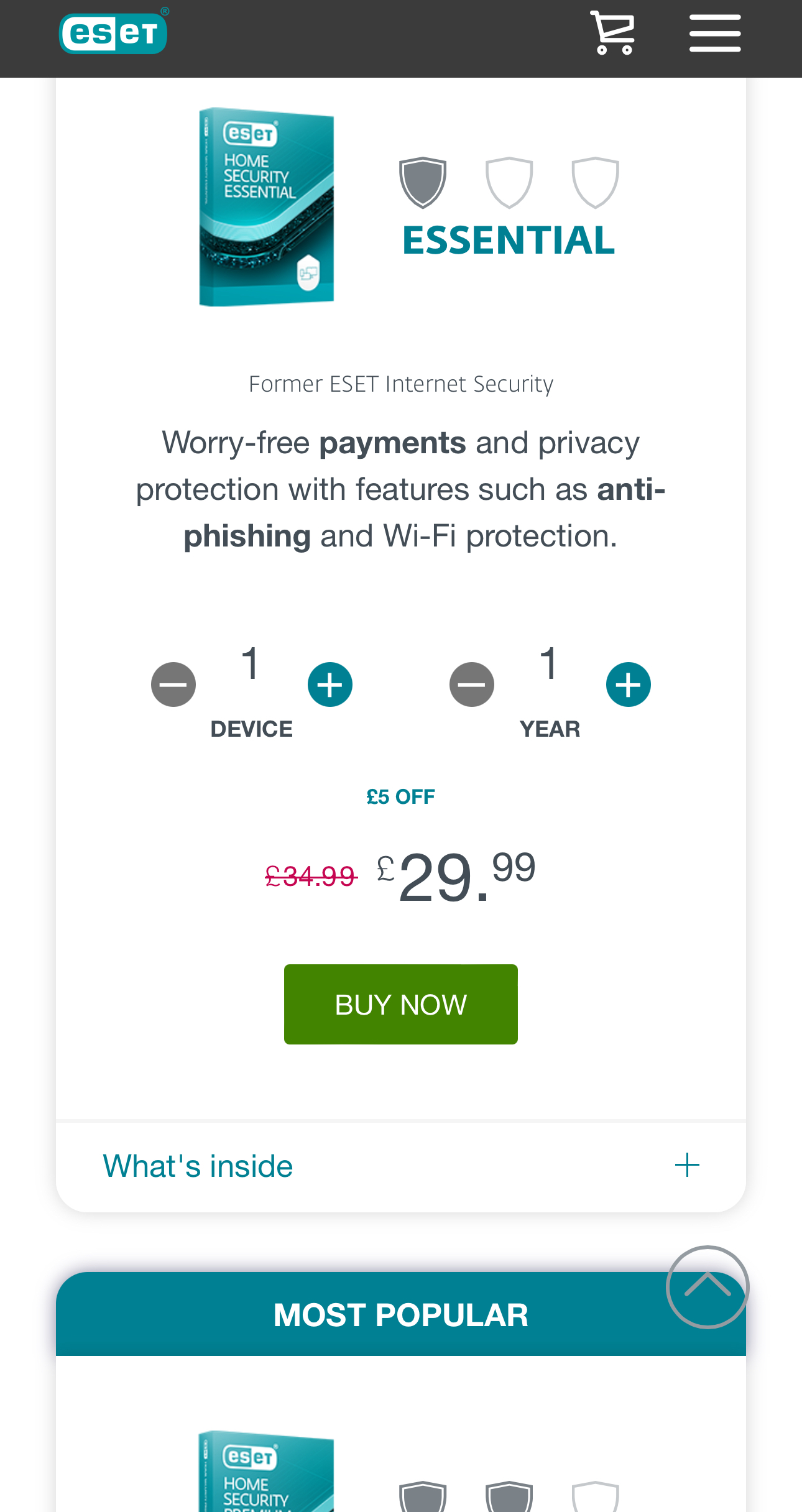Click the crossed-out £34.99 price
This screenshot has height=1512, width=802.
(x=311, y=877)
